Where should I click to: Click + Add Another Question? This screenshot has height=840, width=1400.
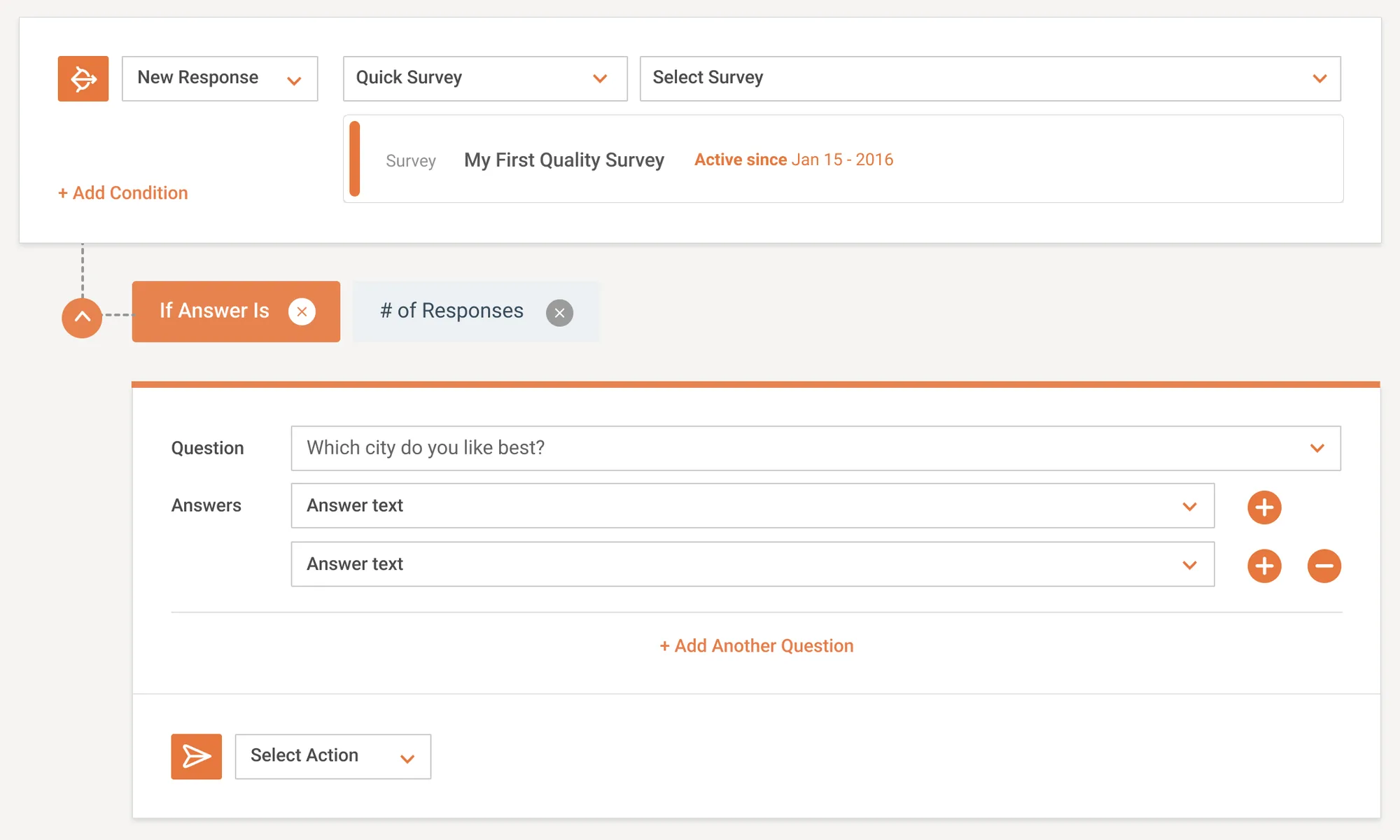[x=757, y=645]
